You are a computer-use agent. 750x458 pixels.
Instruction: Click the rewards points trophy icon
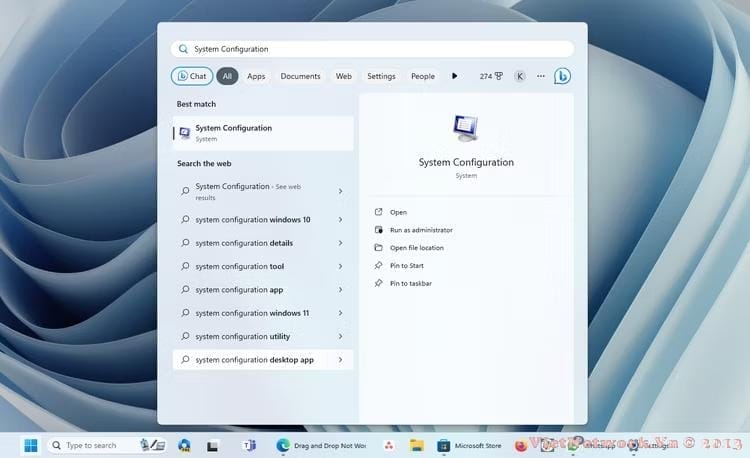pos(498,76)
